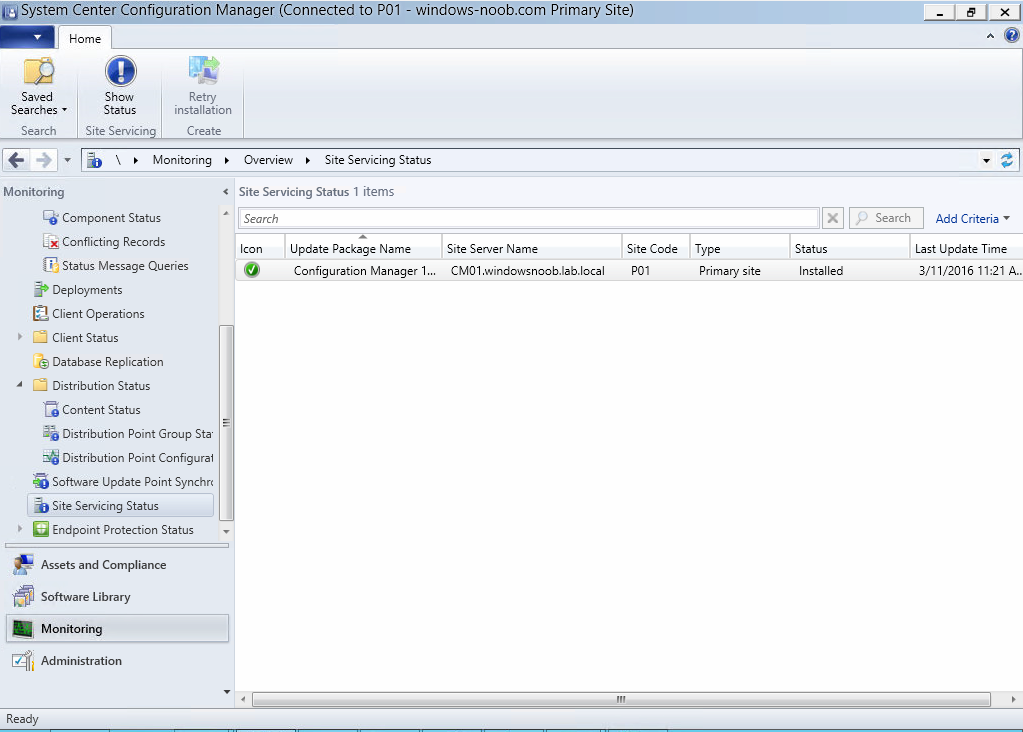Open the blue application menu dropdown

27,37
